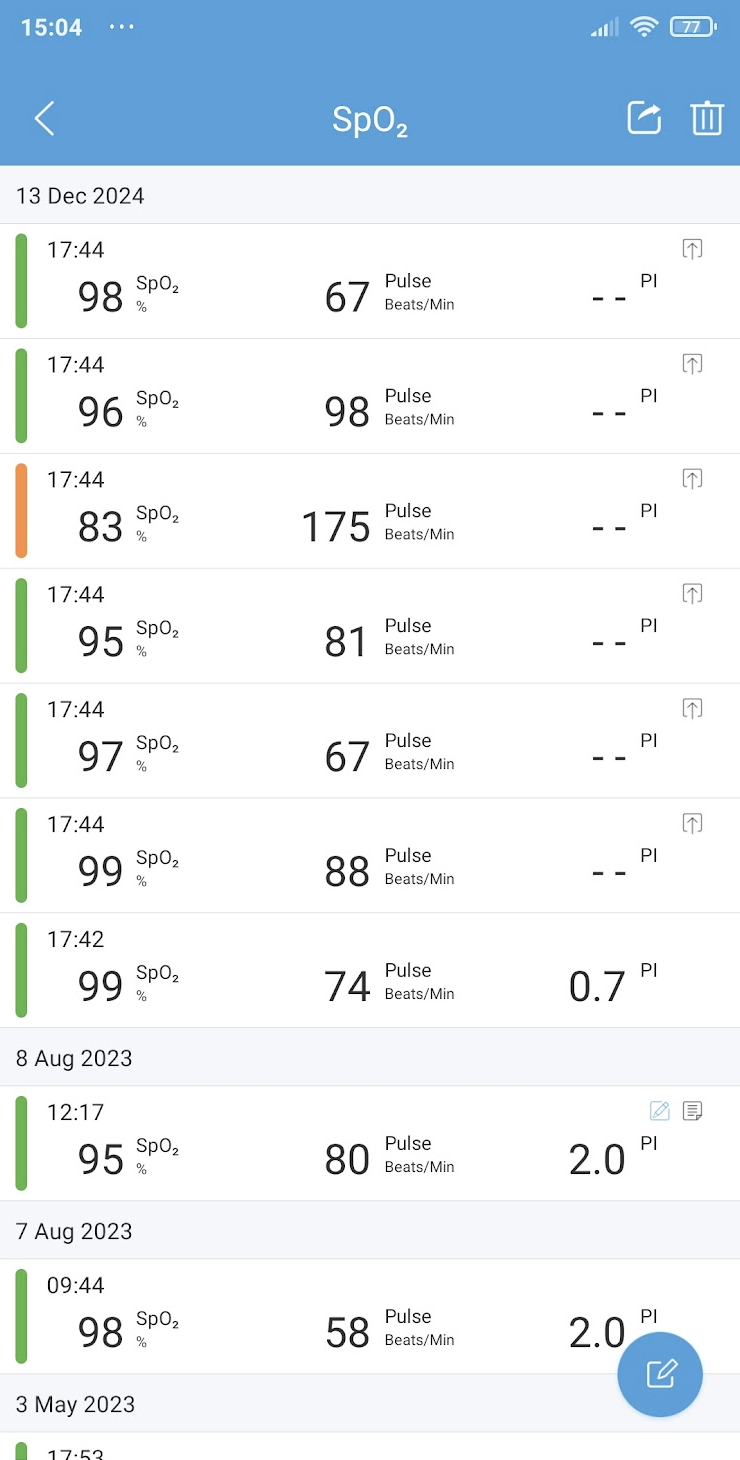The width and height of the screenshot is (740, 1460).
Task: Tap upload icon on SpO2 97 record
Action: click(x=692, y=709)
